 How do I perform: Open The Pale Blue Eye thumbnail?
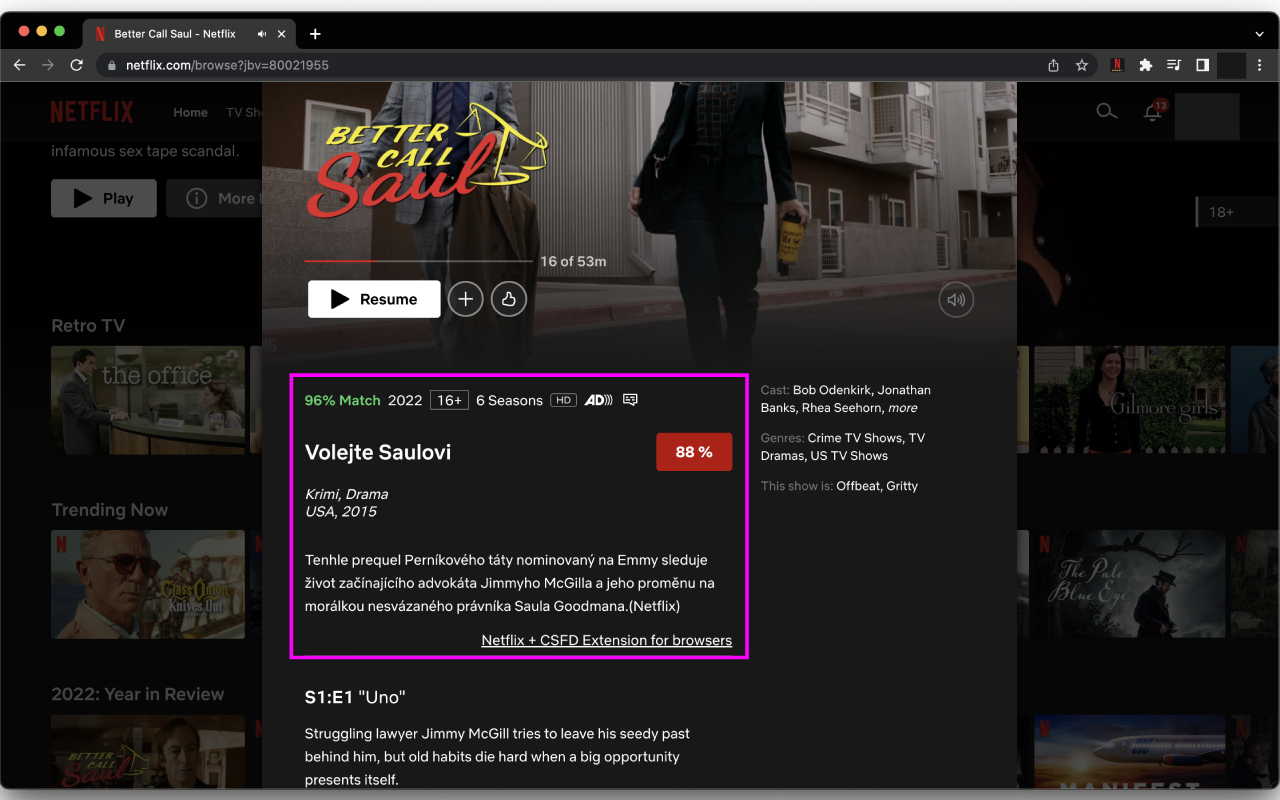[1130, 584]
